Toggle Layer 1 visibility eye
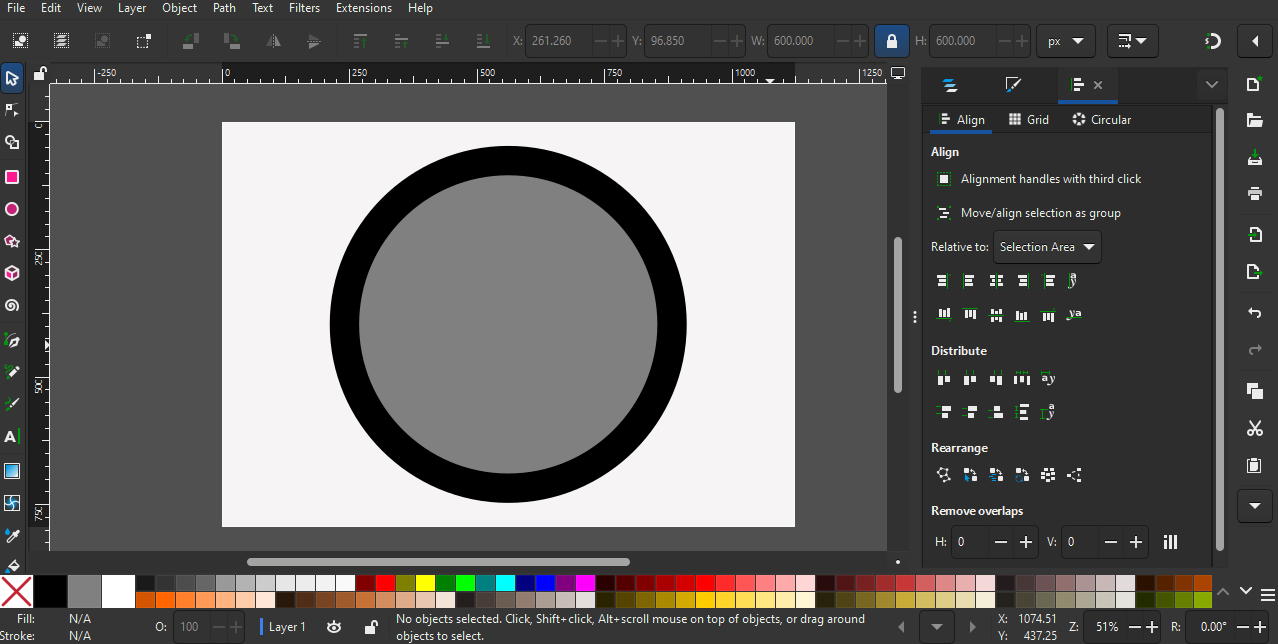The image size is (1278, 644). 334,627
